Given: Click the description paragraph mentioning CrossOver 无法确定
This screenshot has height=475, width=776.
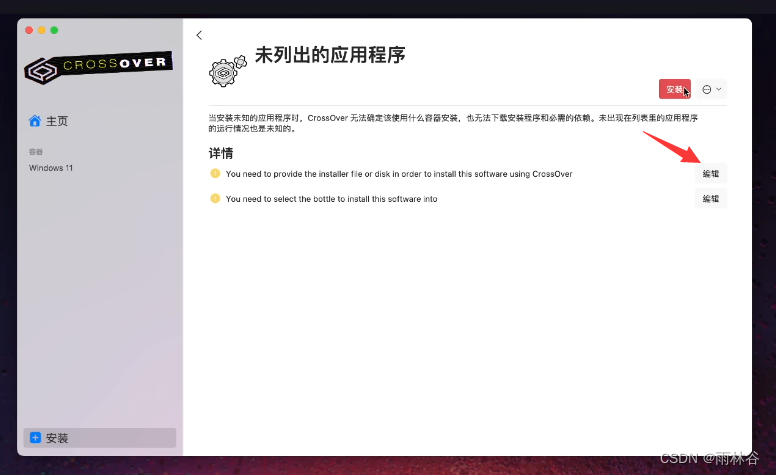Looking at the screenshot, I should coord(453,123).
